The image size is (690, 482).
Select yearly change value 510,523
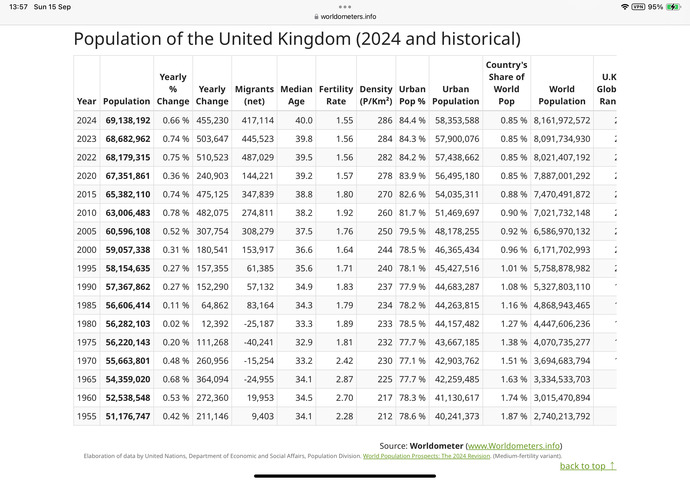click(x=212, y=157)
